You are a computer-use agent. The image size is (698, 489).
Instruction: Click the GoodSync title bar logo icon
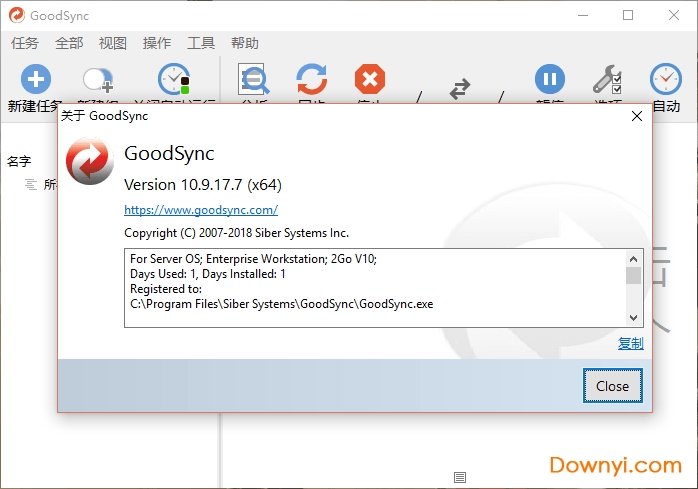point(17,15)
